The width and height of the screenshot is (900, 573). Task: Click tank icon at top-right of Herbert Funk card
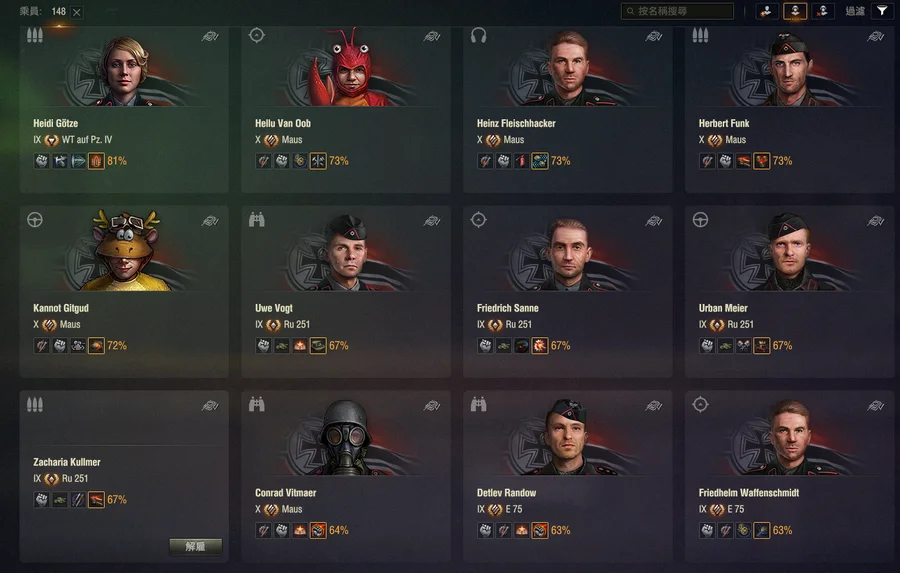tap(875, 37)
